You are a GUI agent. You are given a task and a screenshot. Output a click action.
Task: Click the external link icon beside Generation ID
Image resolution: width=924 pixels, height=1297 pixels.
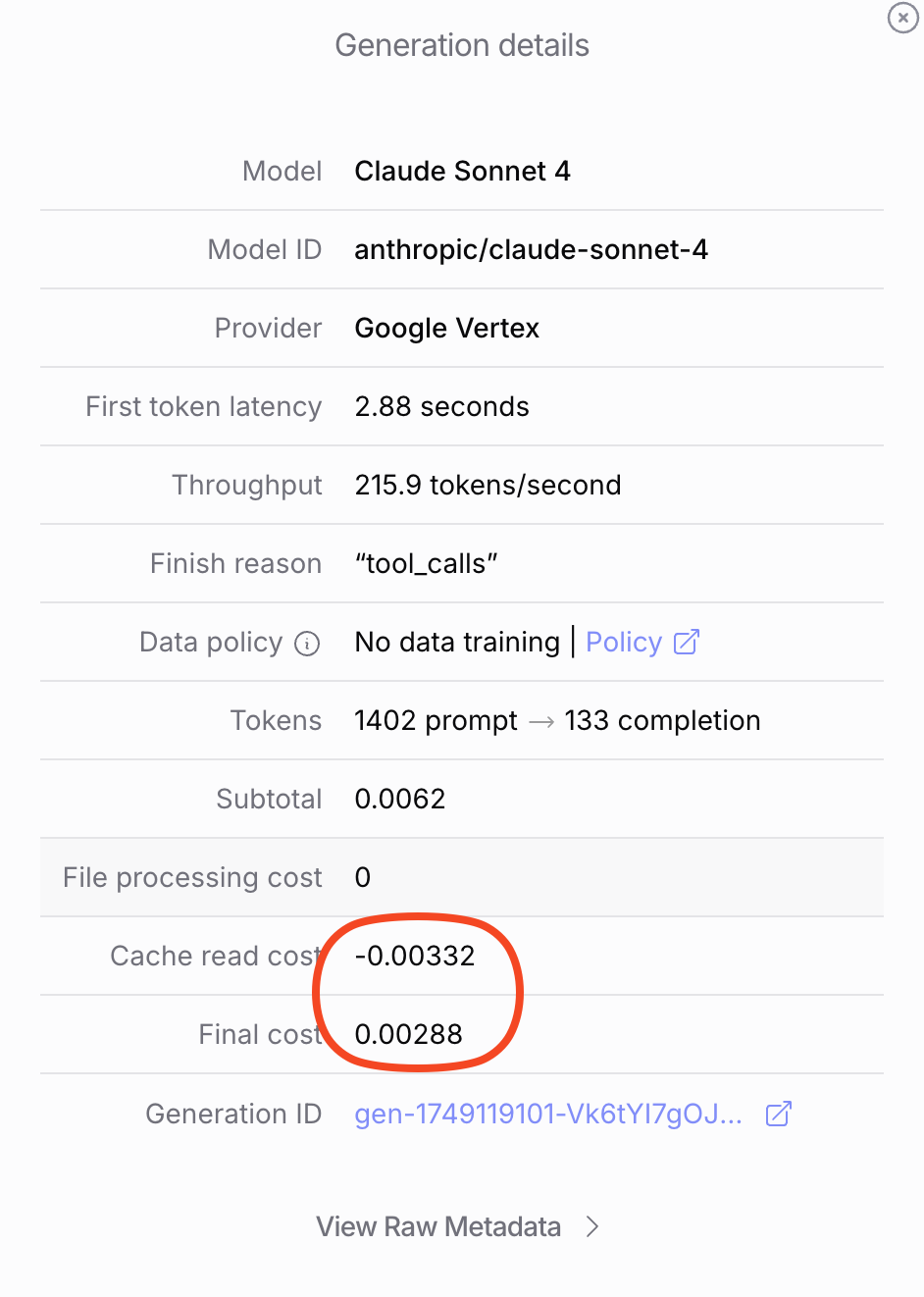(x=779, y=1114)
